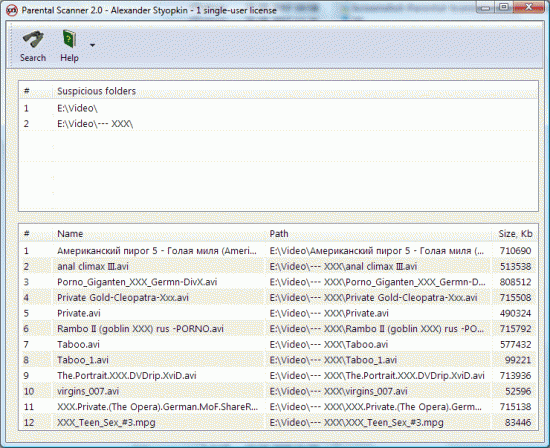Click the XXX.Private.(The Opera) file name
This screenshot has width=550, height=448.
pyautogui.click(x=157, y=407)
